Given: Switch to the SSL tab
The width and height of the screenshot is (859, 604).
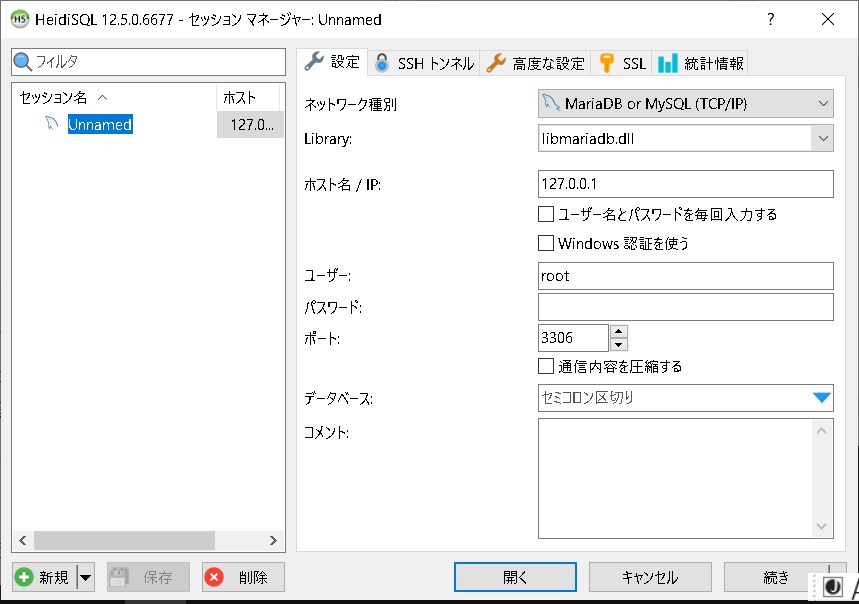Looking at the screenshot, I should [622, 64].
